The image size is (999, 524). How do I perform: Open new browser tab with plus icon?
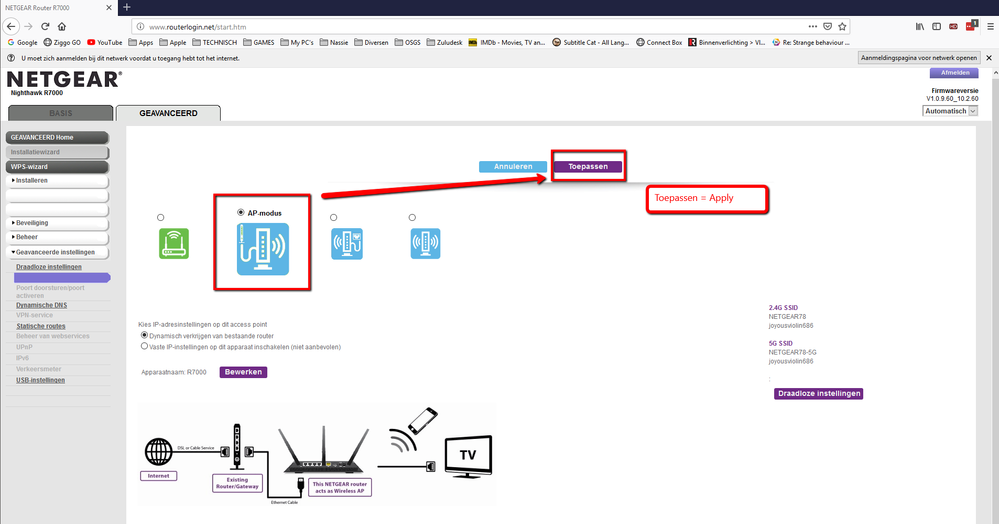coord(127,7)
